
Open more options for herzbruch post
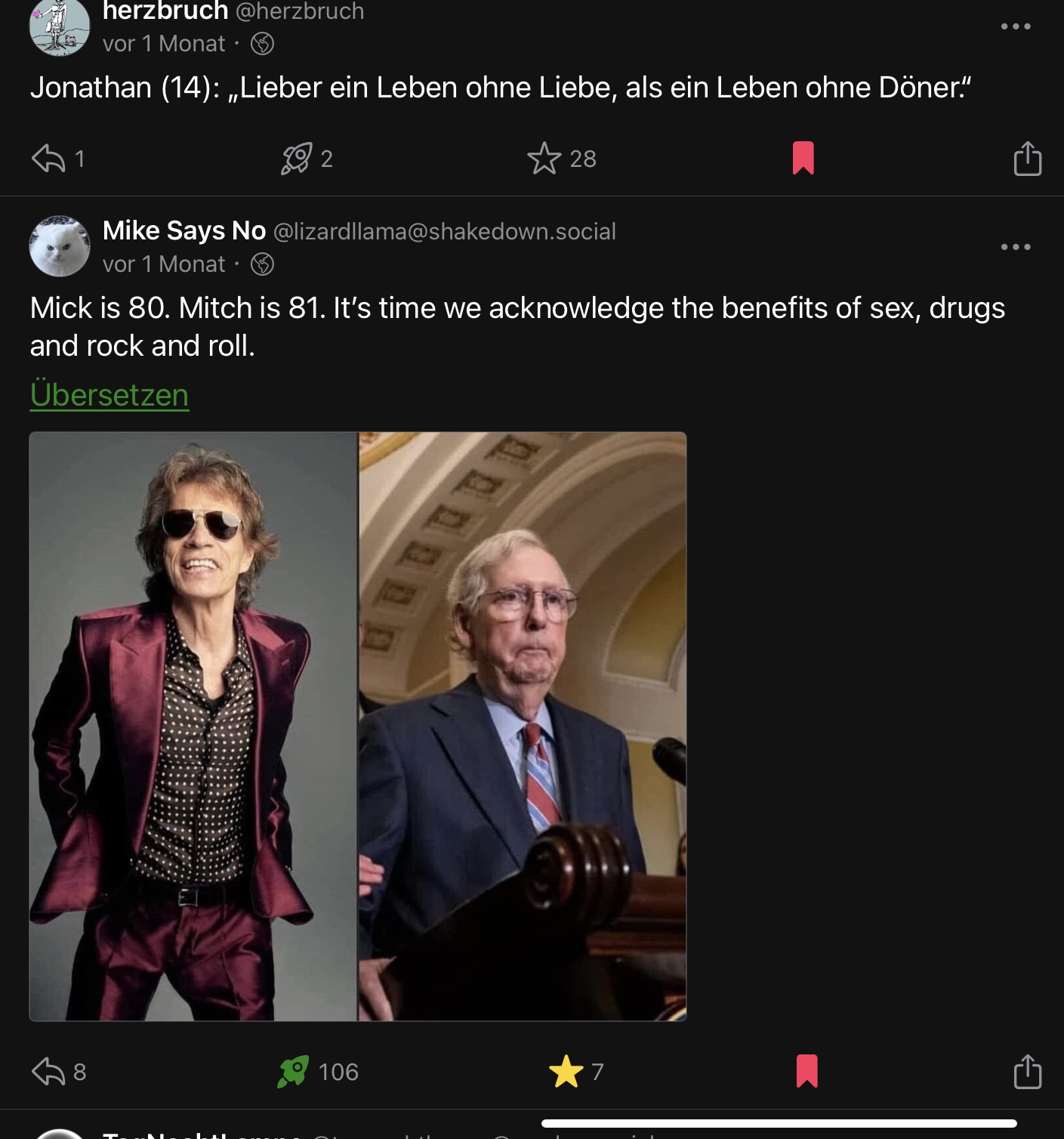point(1015,26)
